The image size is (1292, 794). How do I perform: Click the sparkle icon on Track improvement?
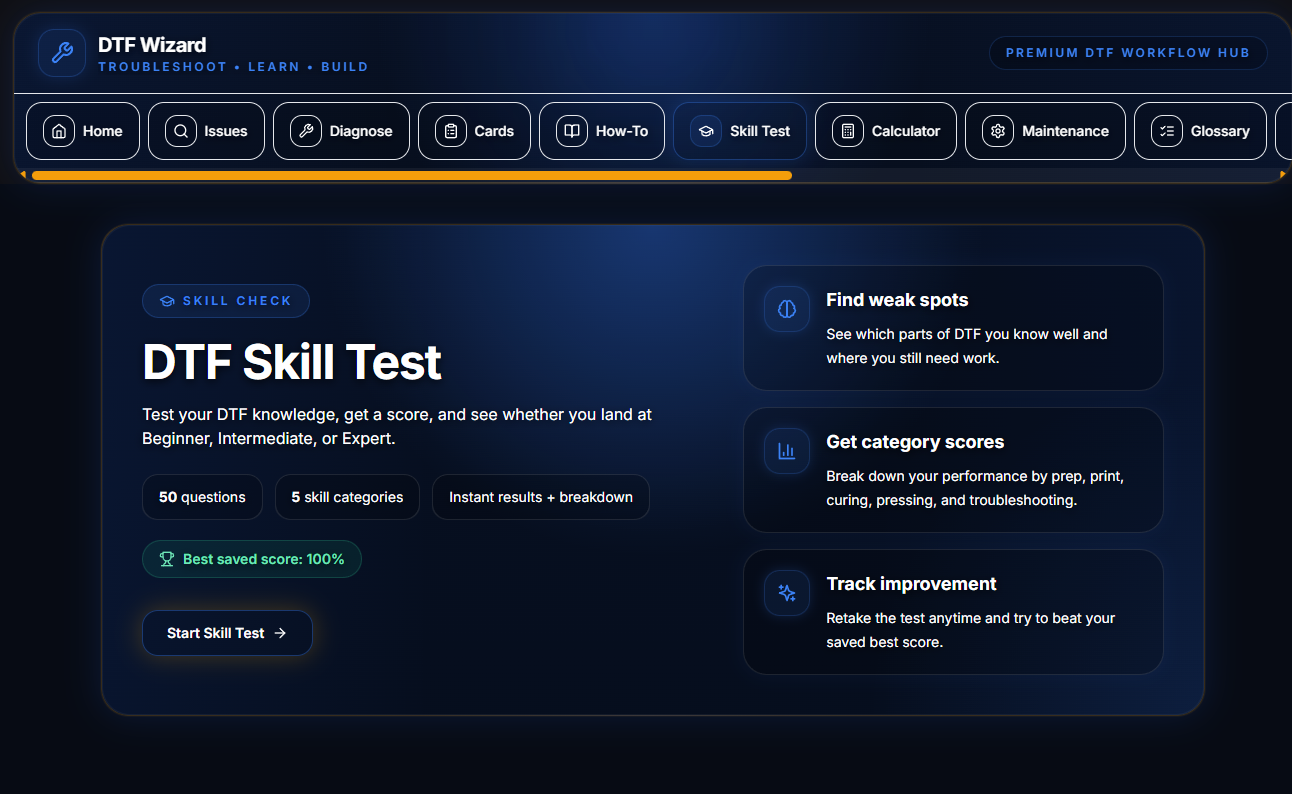point(787,593)
